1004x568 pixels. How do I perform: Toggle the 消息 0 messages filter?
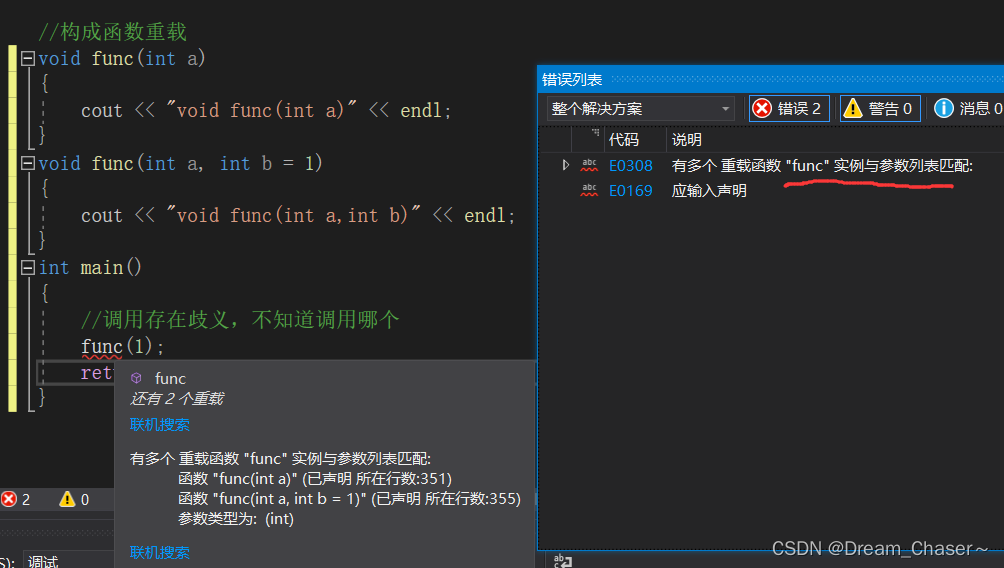coord(968,108)
